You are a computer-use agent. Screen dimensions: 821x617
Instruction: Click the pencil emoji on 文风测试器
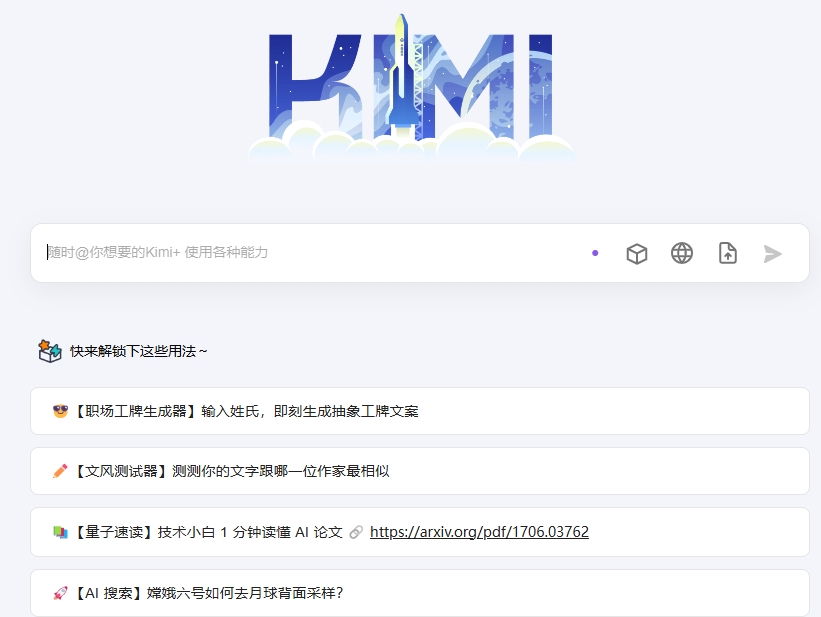coord(60,471)
